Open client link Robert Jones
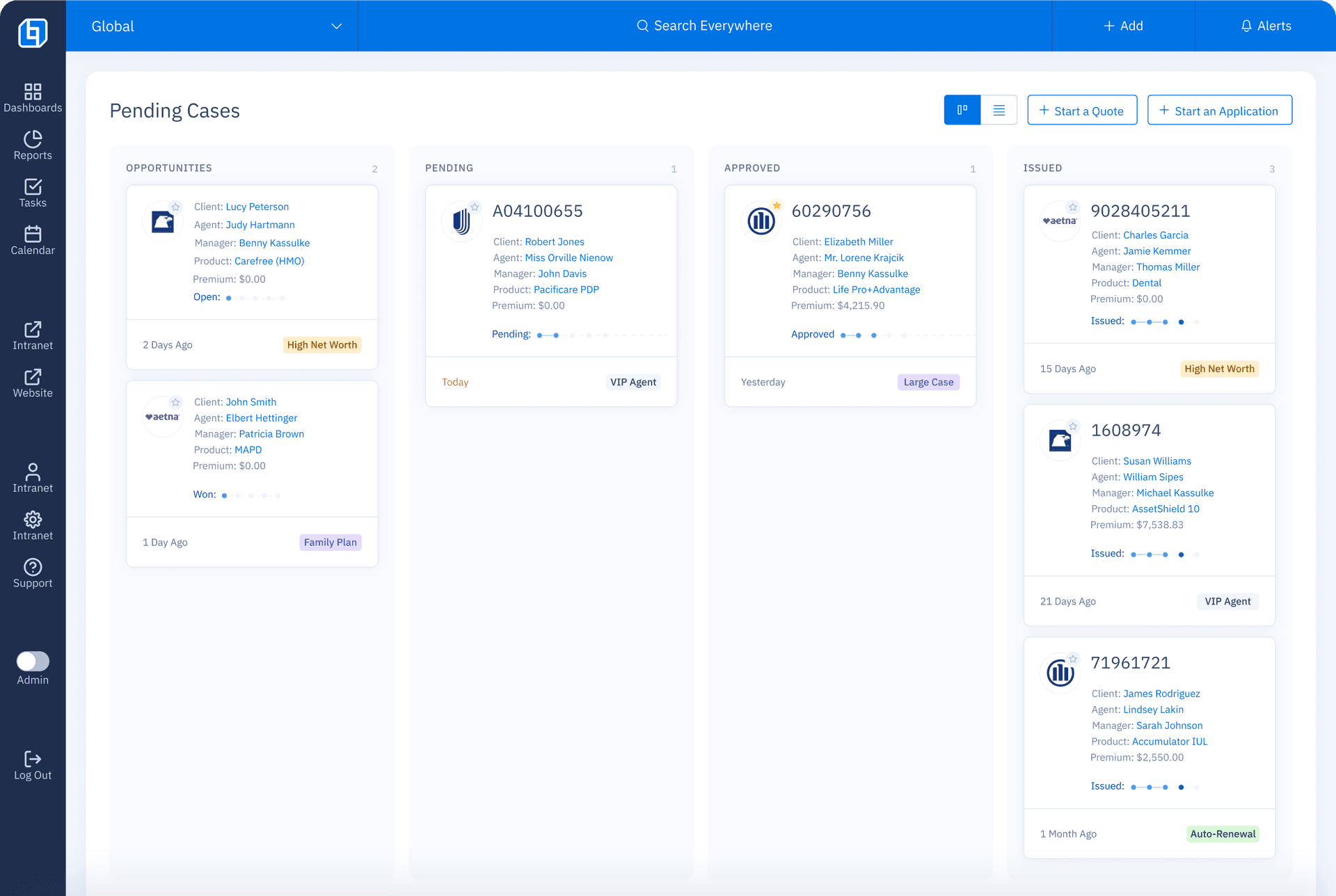 (554, 241)
